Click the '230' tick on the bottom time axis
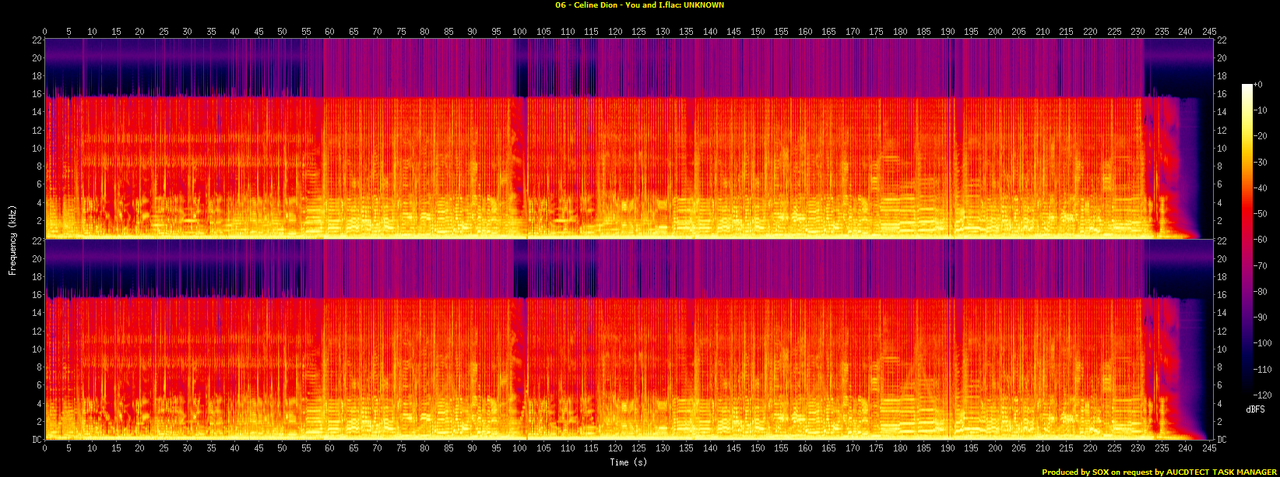The image size is (1280, 477). coord(1137,449)
